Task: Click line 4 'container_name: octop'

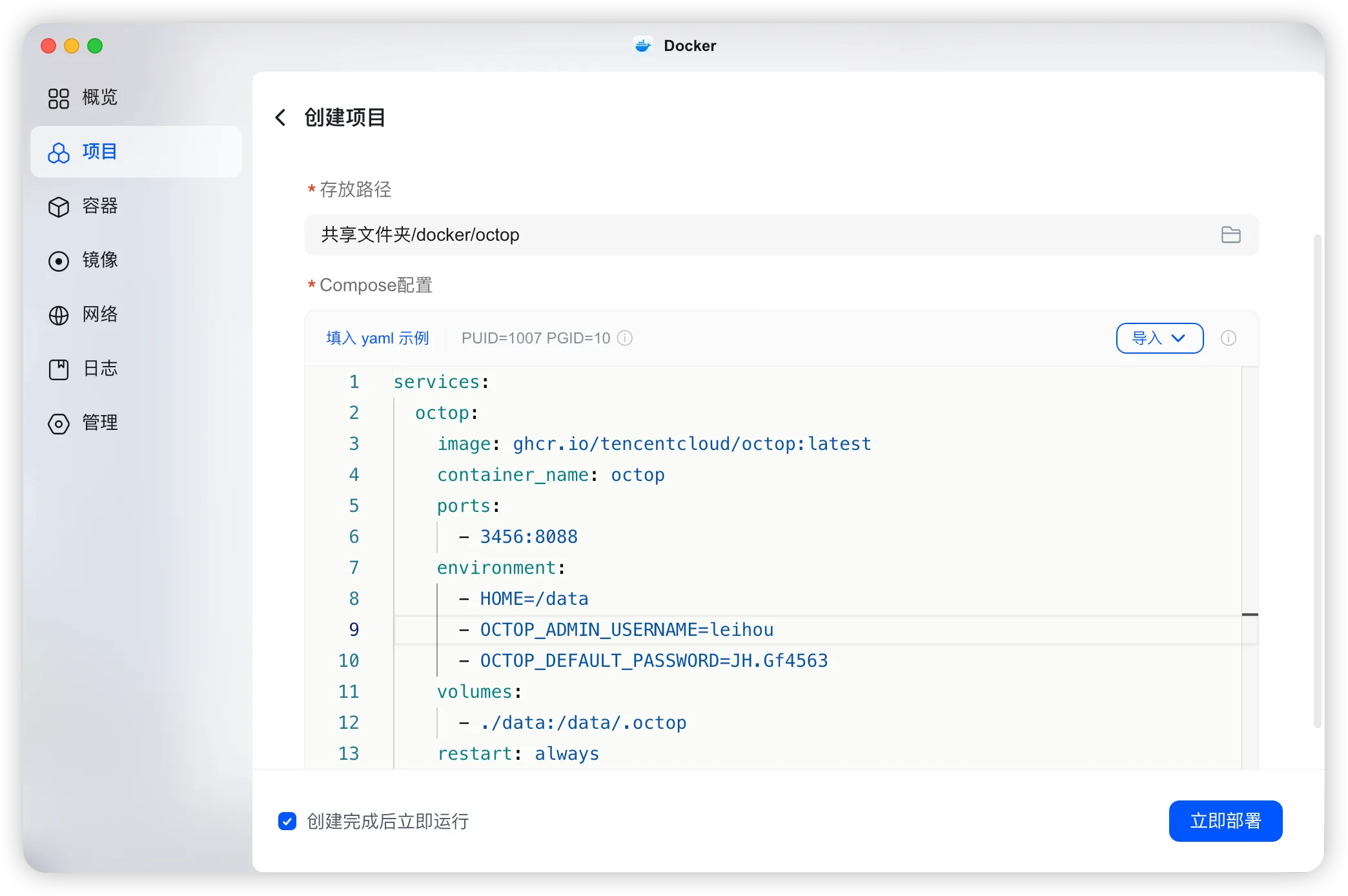Action: coord(551,475)
